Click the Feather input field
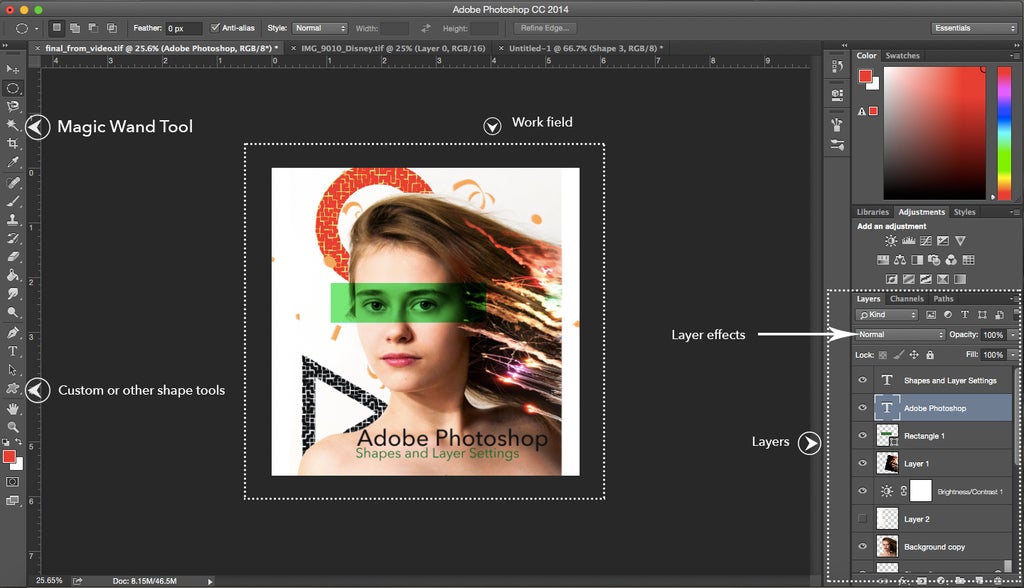 point(183,28)
